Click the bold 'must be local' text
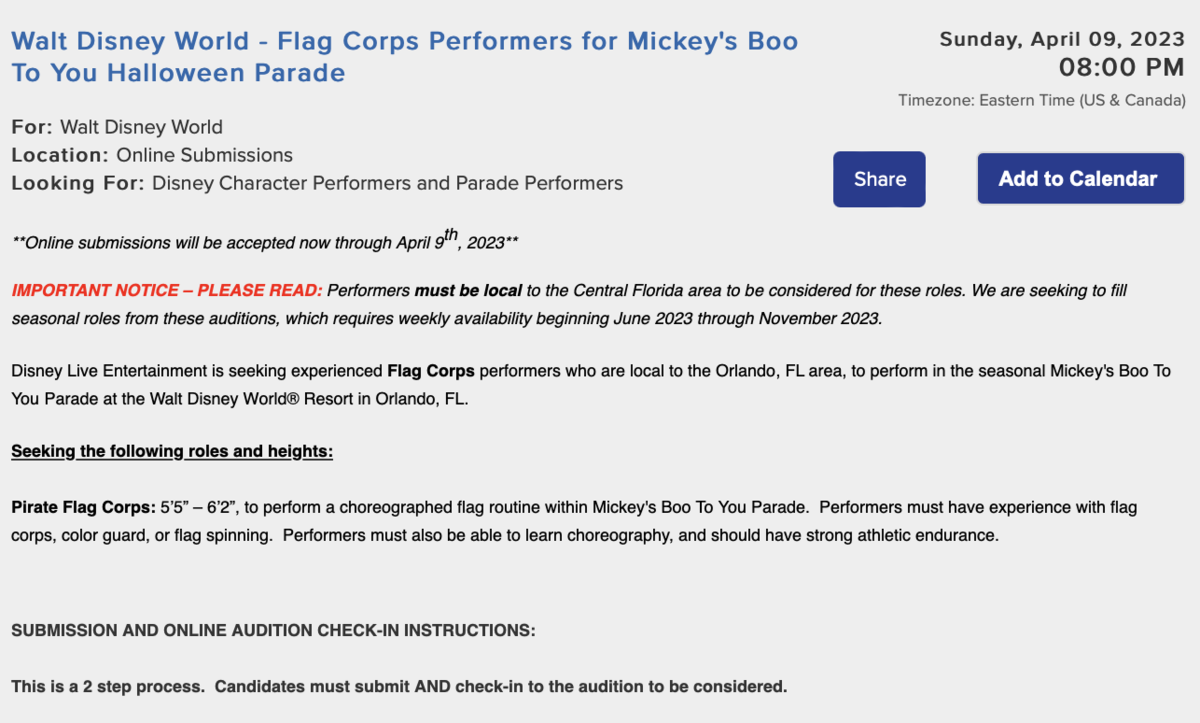Image resolution: width=1200 pixels, height=723 pixels. point(468,291)
